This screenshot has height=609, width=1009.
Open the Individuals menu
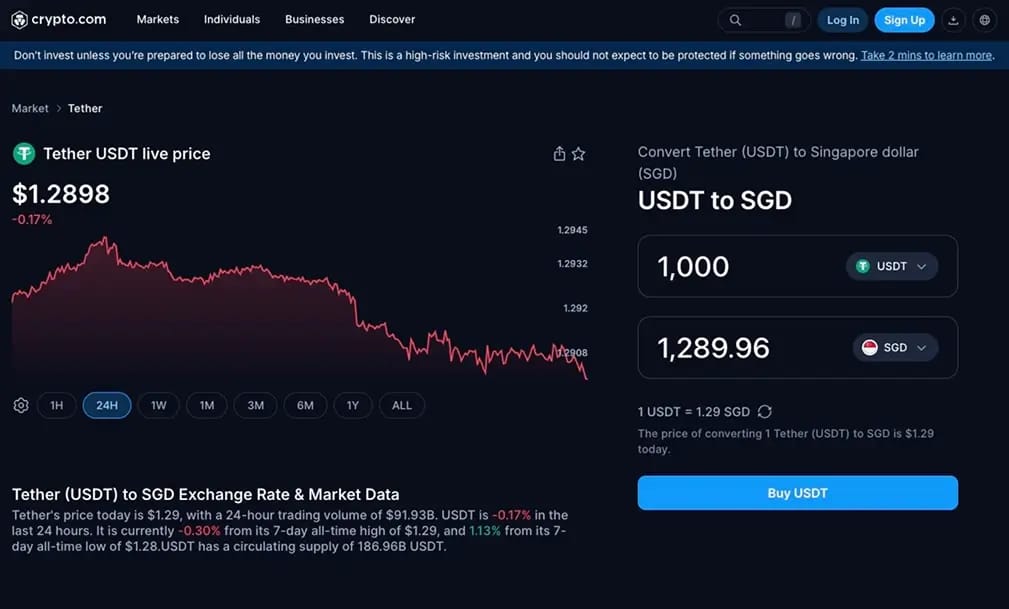click(x=232, y=20)
